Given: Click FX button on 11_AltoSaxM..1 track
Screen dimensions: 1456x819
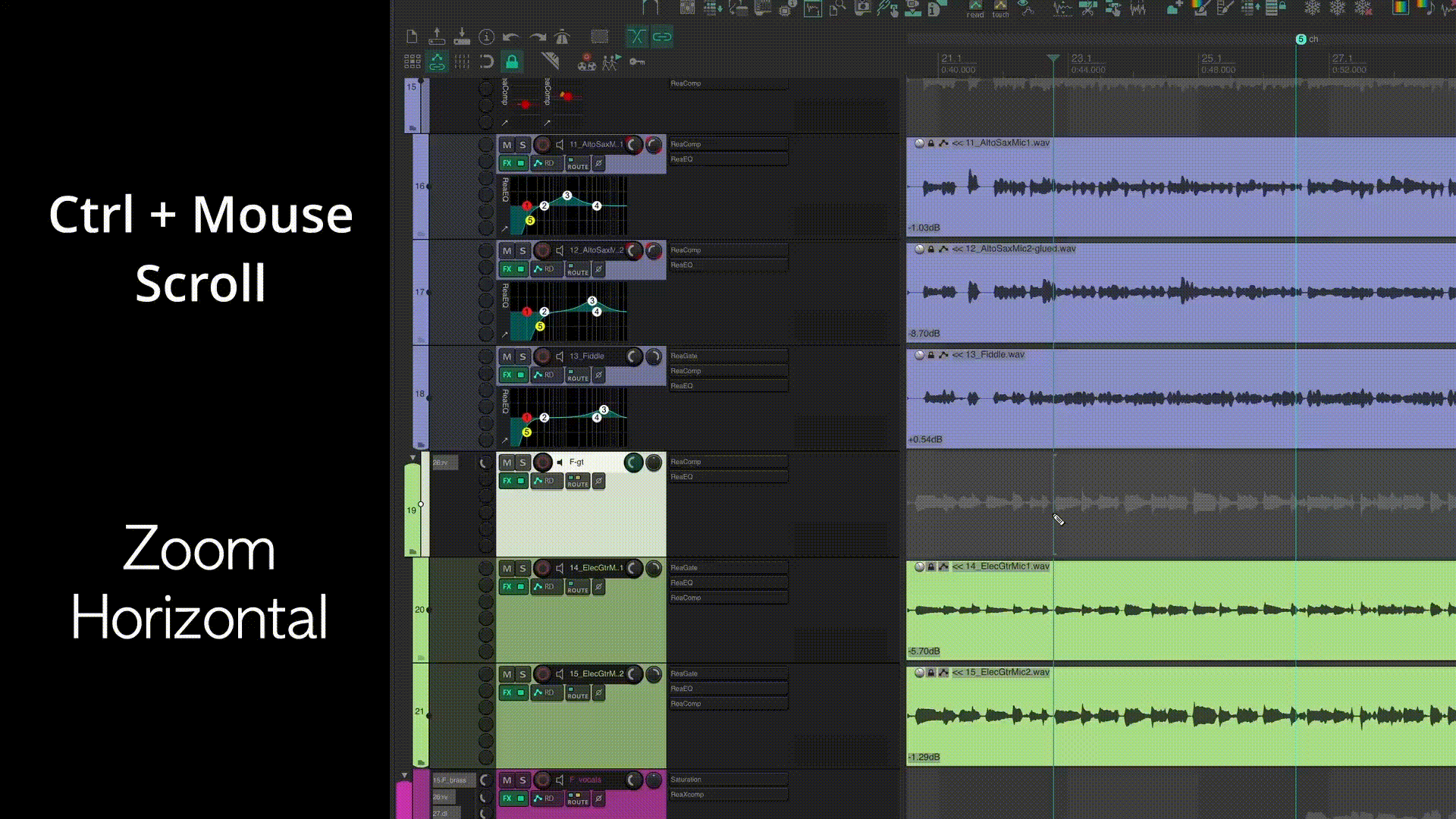Looking at the screenshot, I should tap(507, 163).
